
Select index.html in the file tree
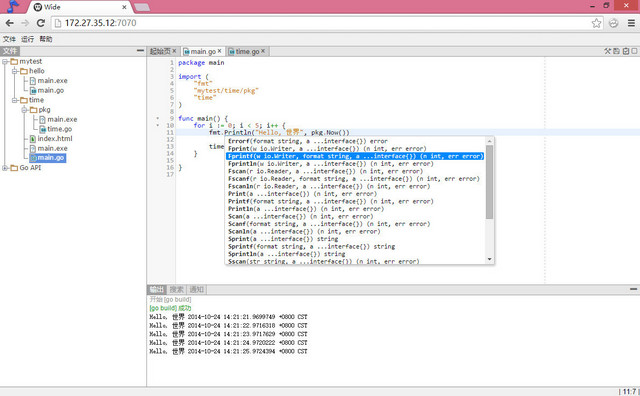point(55,138)
